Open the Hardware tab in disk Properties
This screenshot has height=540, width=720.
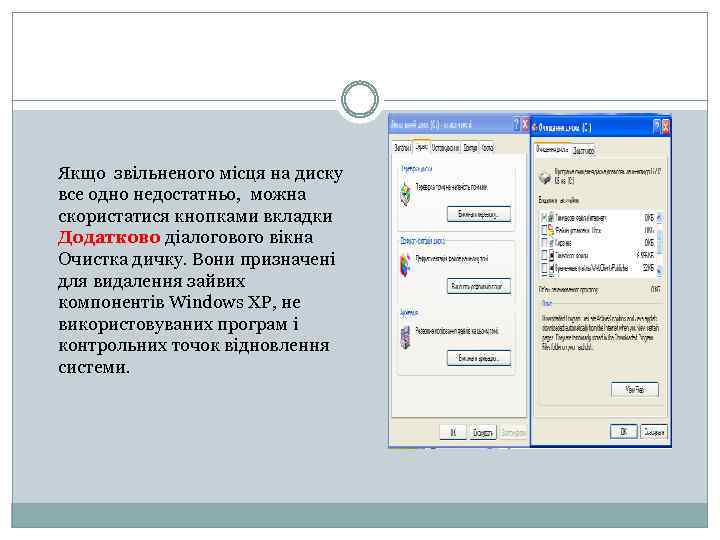pyautogui.click(x=445, y=148)
